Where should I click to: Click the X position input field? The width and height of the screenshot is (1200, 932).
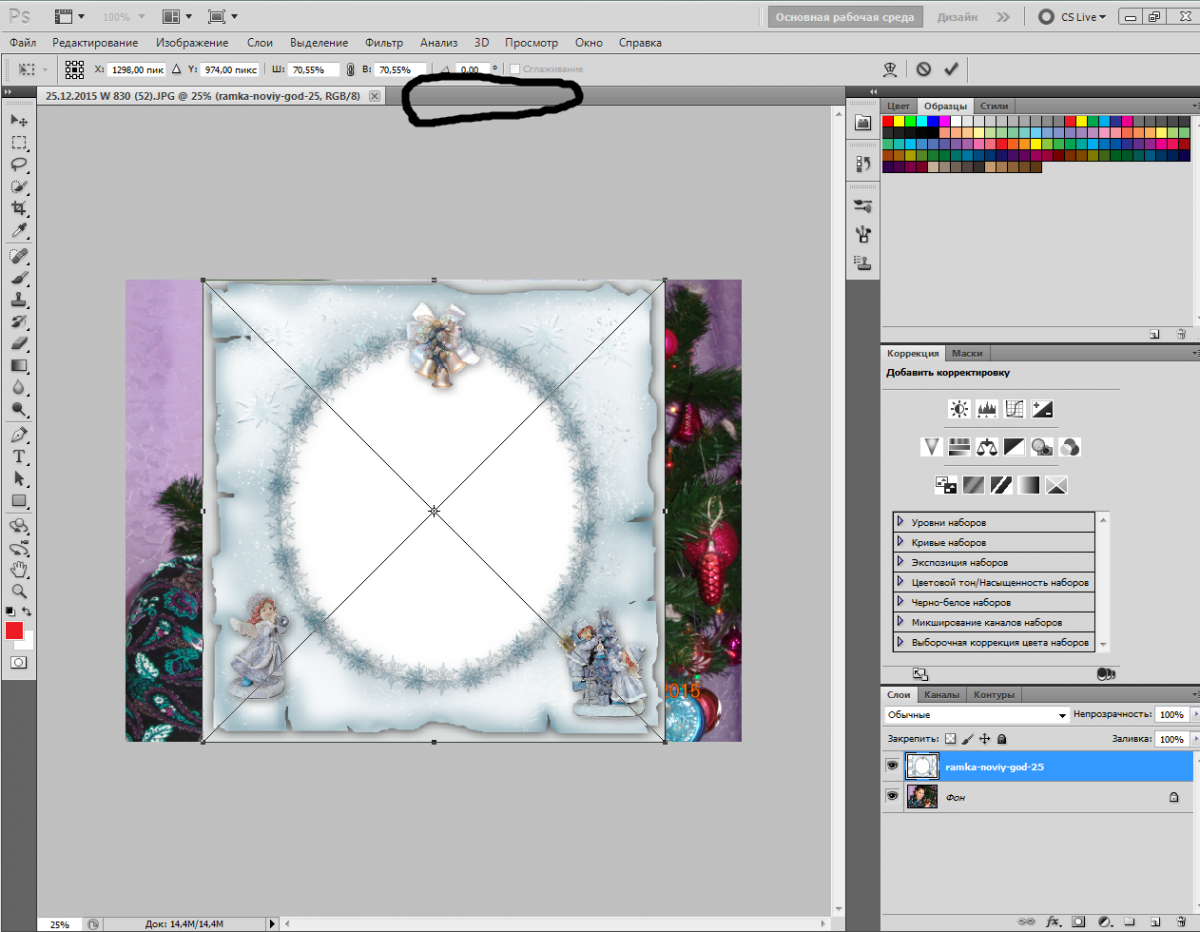[136, 70]
